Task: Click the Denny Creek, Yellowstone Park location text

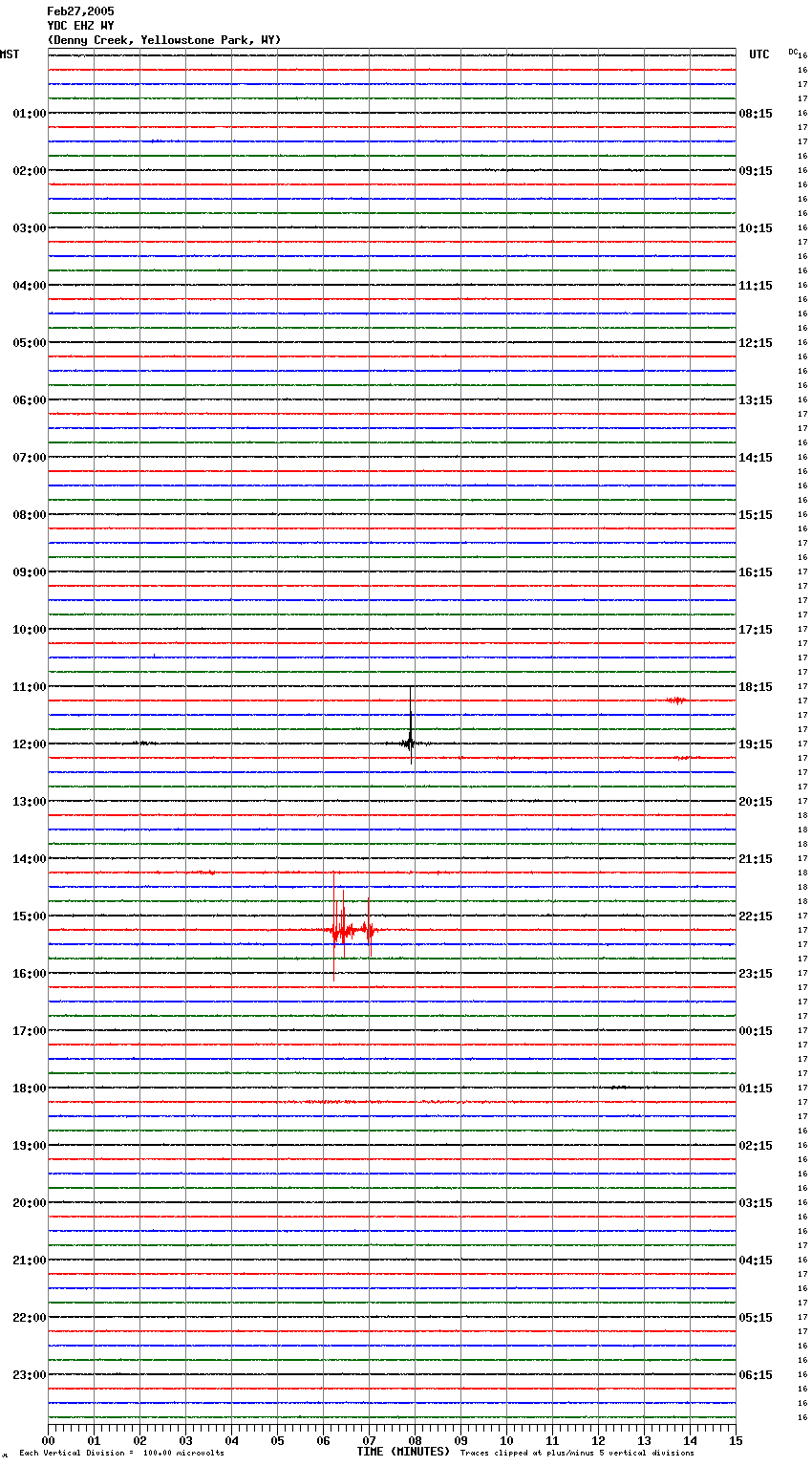Action: [164, 40]
